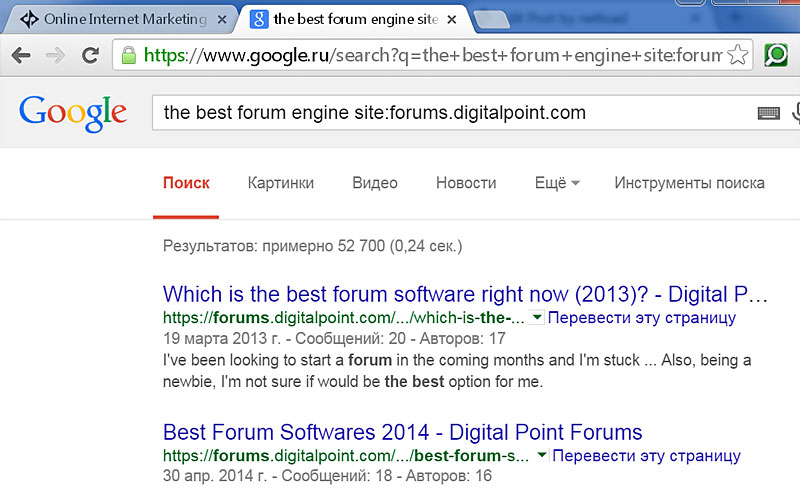Click the green extension icon in toolbar

point(776,55)
